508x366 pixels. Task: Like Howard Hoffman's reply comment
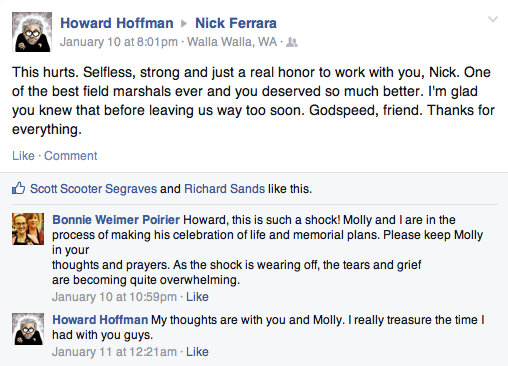click(197, 352)
